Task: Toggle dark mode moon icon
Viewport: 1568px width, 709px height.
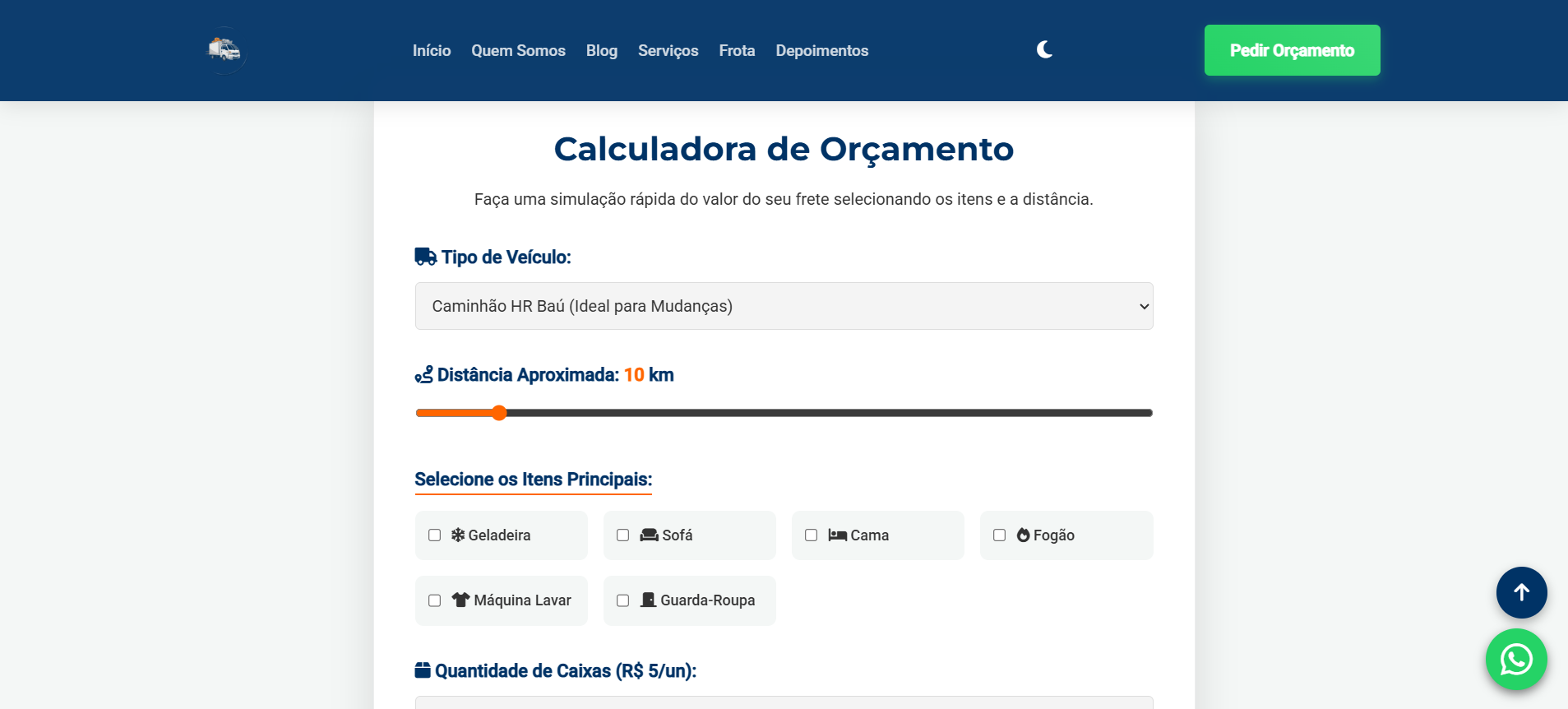Action: (x=1044, y=50)
